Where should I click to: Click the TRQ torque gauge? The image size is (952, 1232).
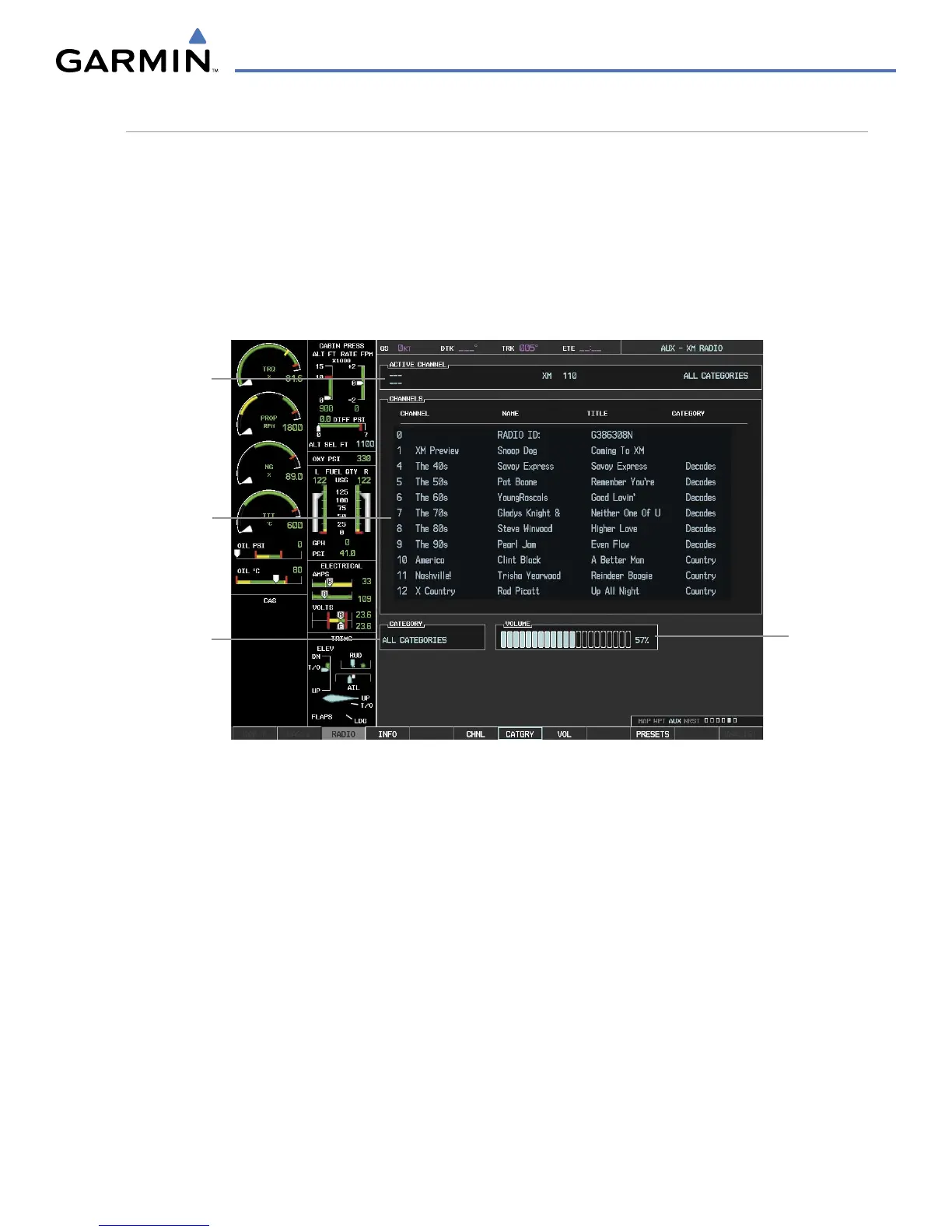coord(269,365)
